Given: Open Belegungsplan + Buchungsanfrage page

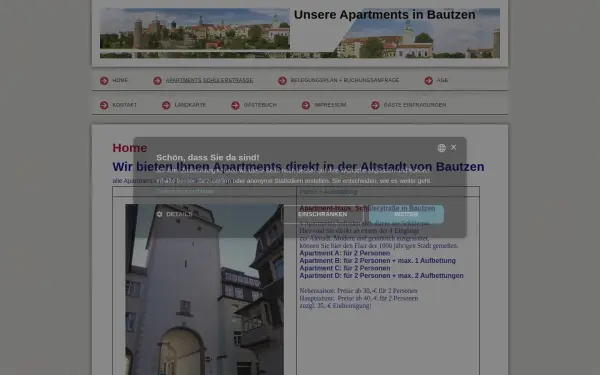Looking at the screenshot, I should [345, 80].
